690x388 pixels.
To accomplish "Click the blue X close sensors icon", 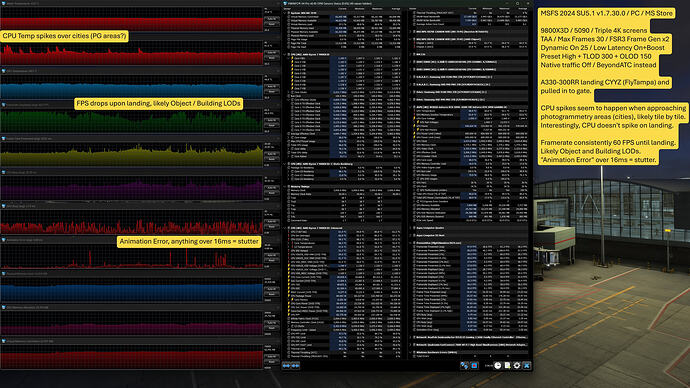I will tap(527, 366).
